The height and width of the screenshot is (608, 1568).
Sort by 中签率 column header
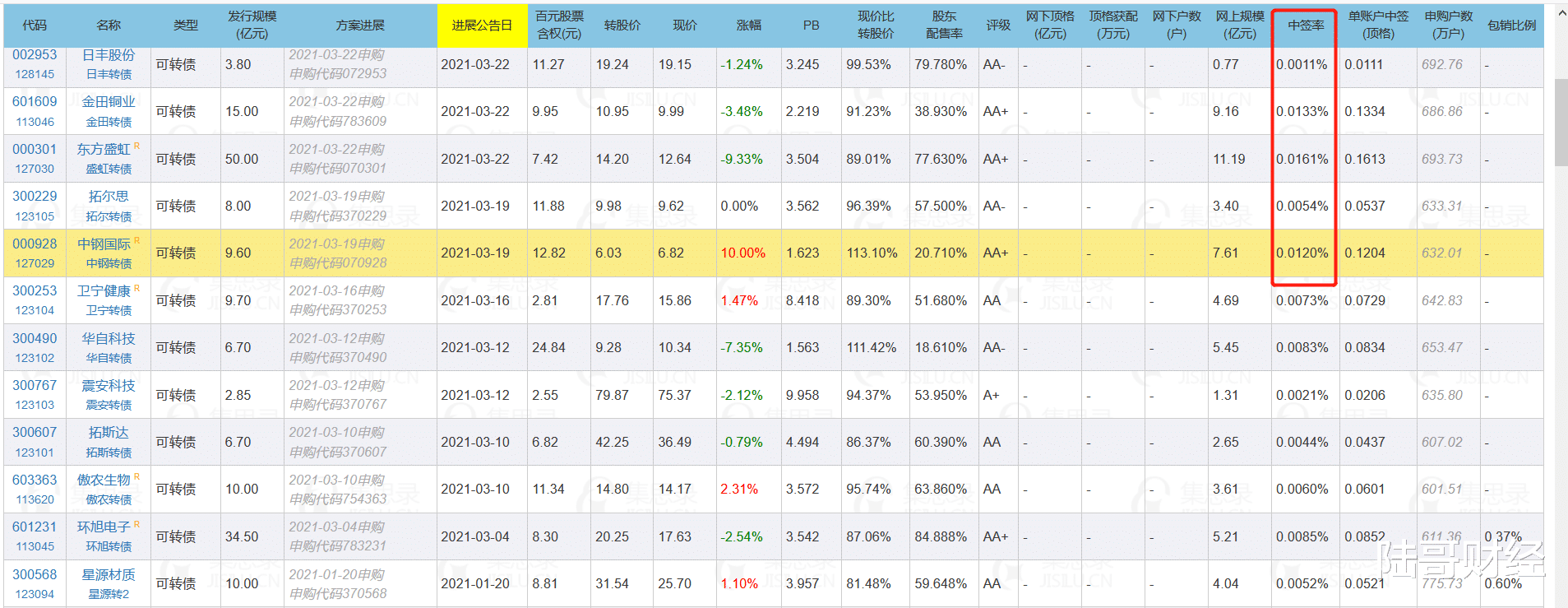(1306, 26)
